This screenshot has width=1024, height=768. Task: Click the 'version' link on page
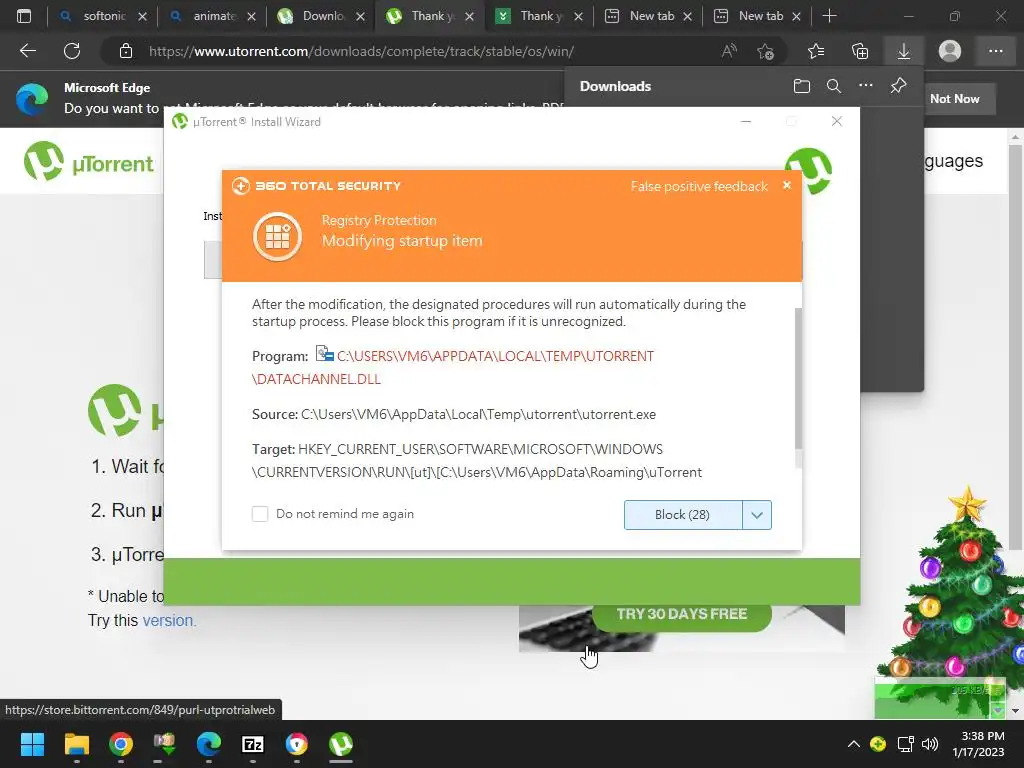168,620
